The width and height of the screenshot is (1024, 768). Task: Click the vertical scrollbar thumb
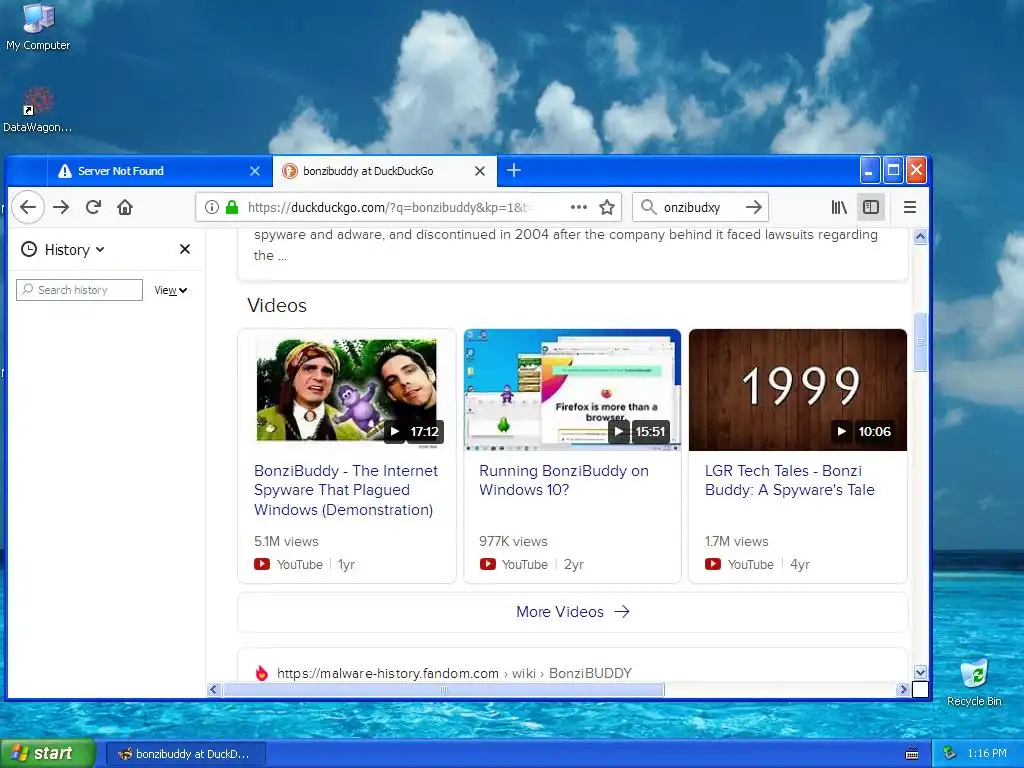pos(920,342)
